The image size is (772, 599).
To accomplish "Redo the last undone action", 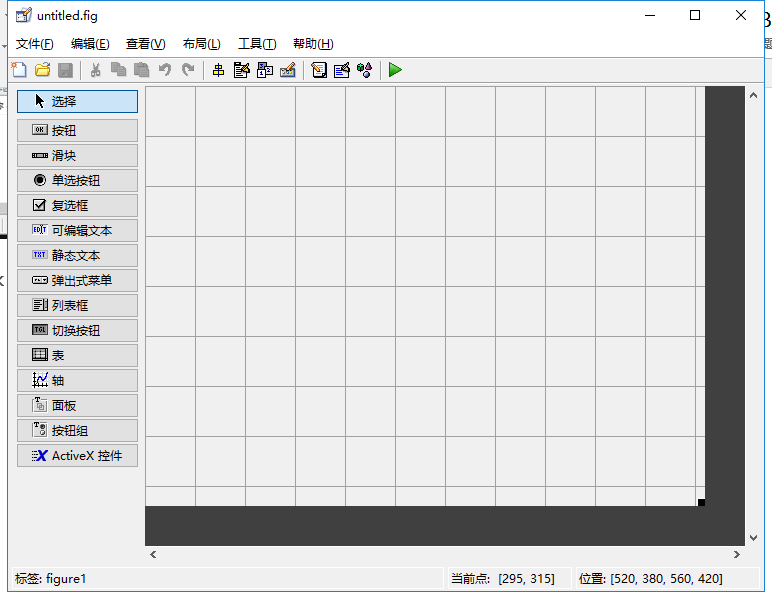I will click(x=188, y=70).
